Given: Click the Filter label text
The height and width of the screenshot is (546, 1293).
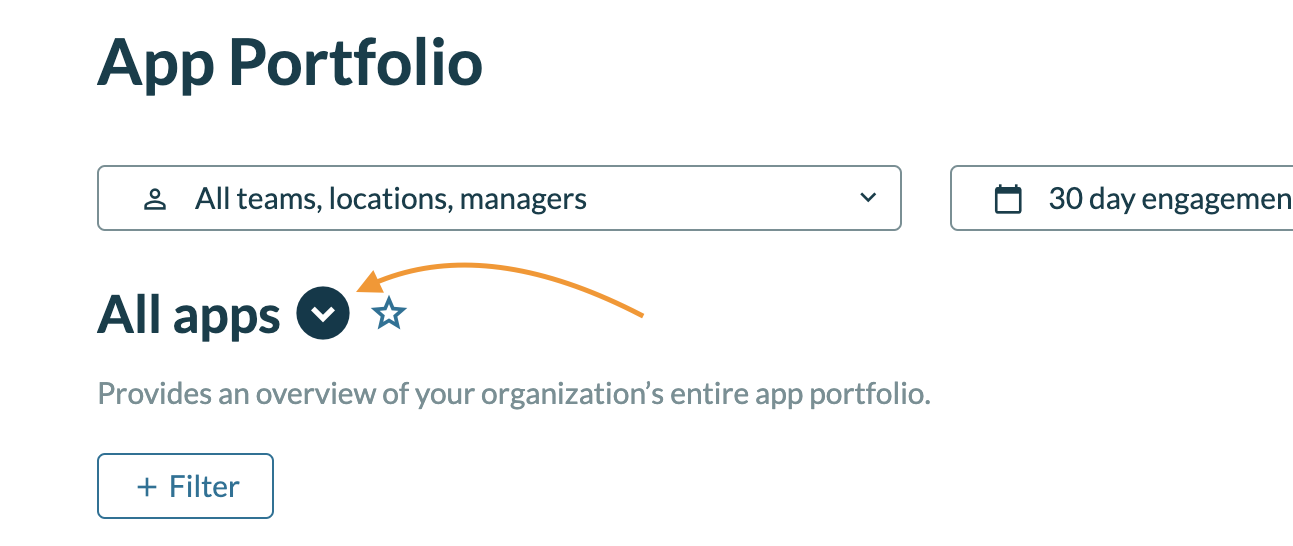Looking at the screenshot, I should point(204,487).
